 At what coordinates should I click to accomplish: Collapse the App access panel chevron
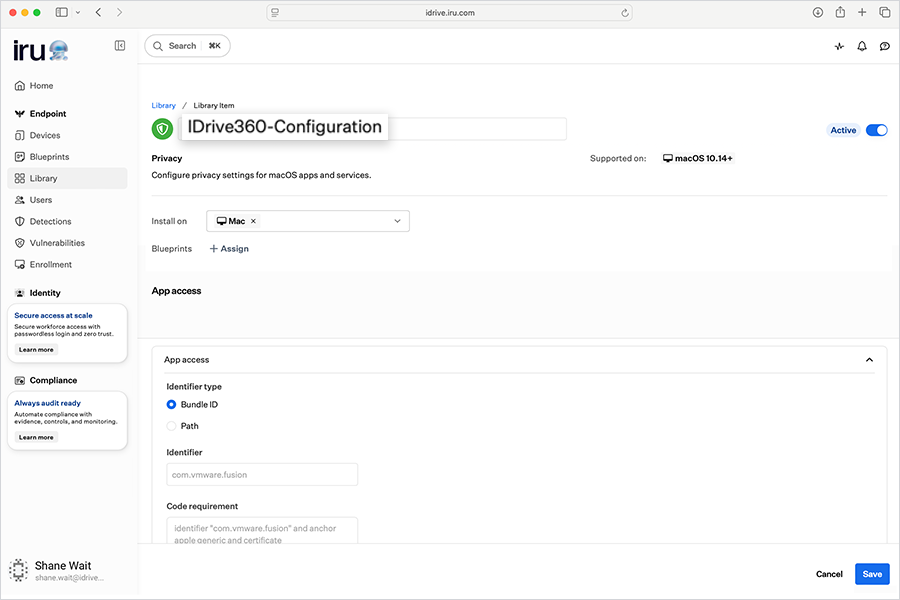point(869,360)
